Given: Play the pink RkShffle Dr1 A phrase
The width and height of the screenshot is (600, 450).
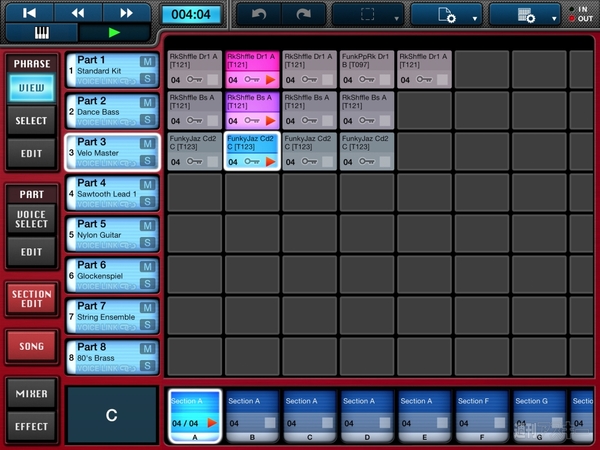Looking at the screenshot, I should coord(271,80).
